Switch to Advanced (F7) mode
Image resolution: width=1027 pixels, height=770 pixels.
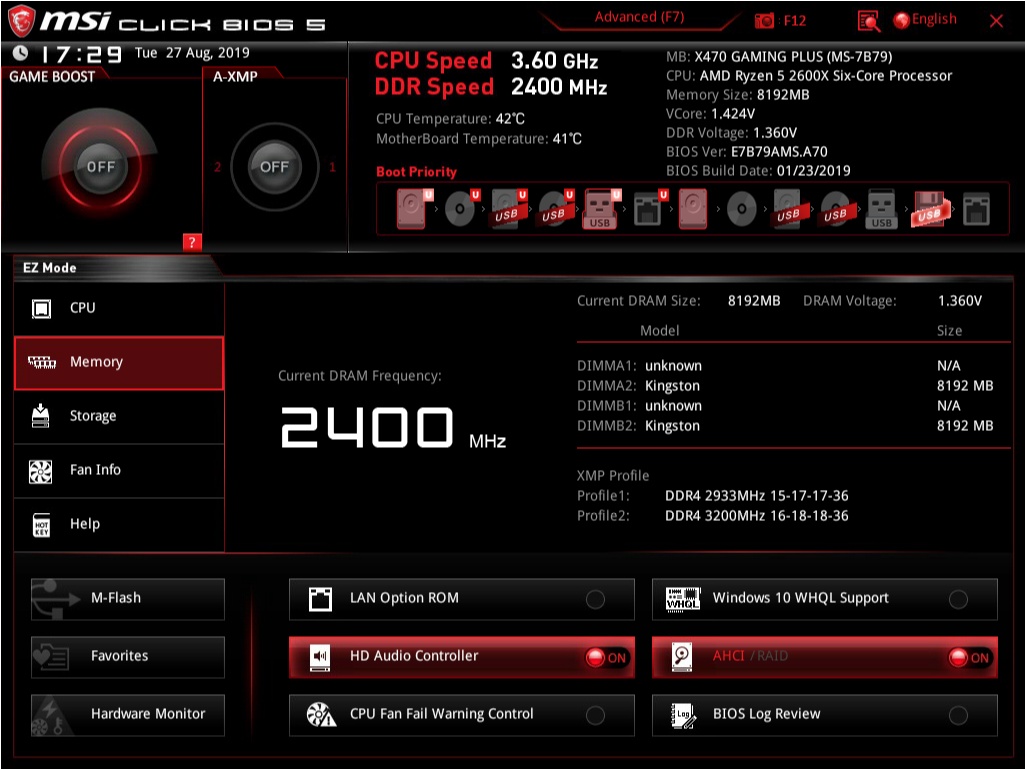point(639,17)
